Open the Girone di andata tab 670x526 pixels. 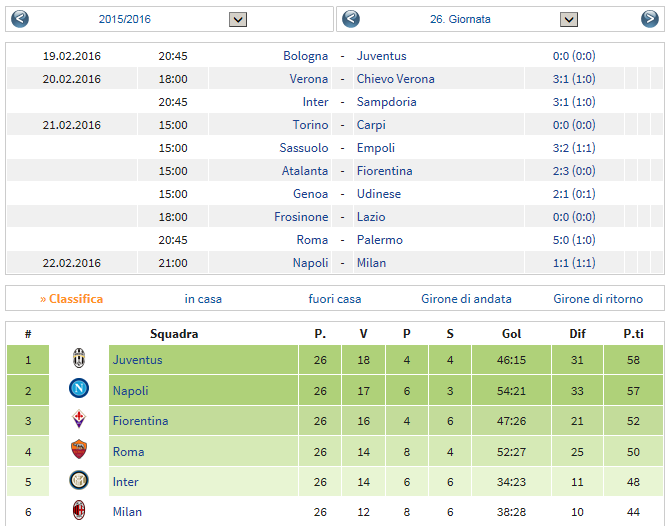(x=466, y=299)
